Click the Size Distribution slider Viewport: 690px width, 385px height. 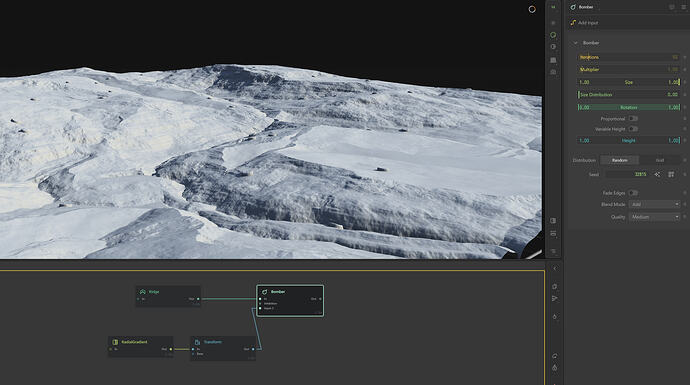tap(629, 95)
